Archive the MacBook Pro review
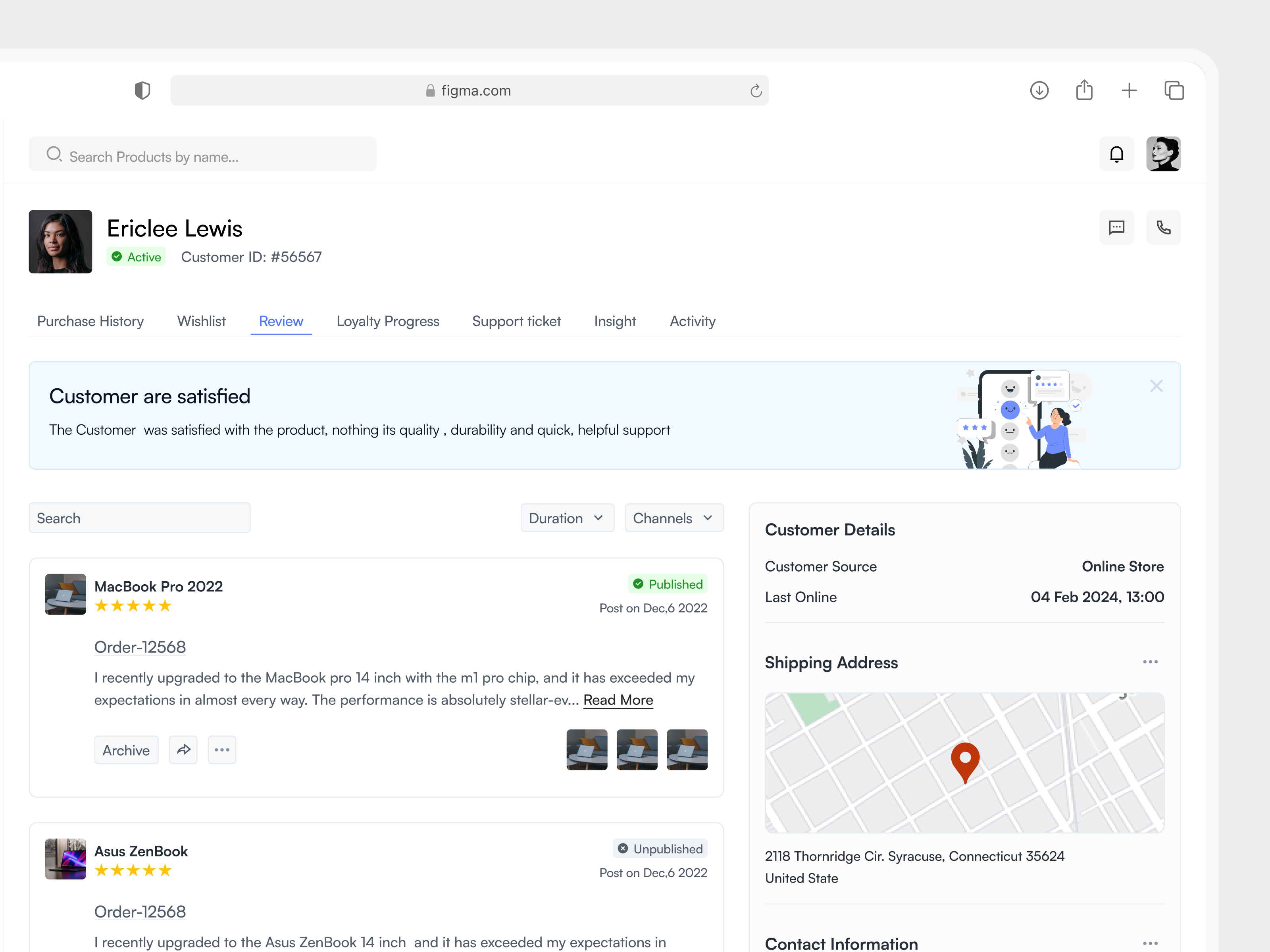The image size is (1270, 952). tap(126, 749)
